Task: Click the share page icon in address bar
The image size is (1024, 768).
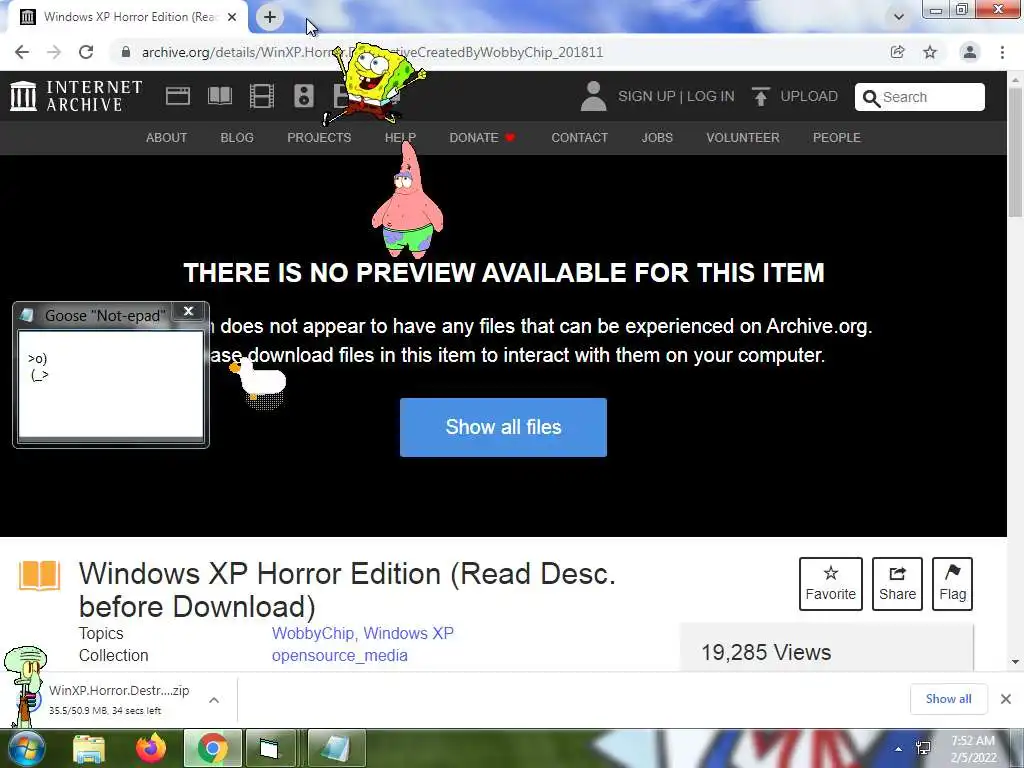Action: pyautogui.click(x=897, y=52)
